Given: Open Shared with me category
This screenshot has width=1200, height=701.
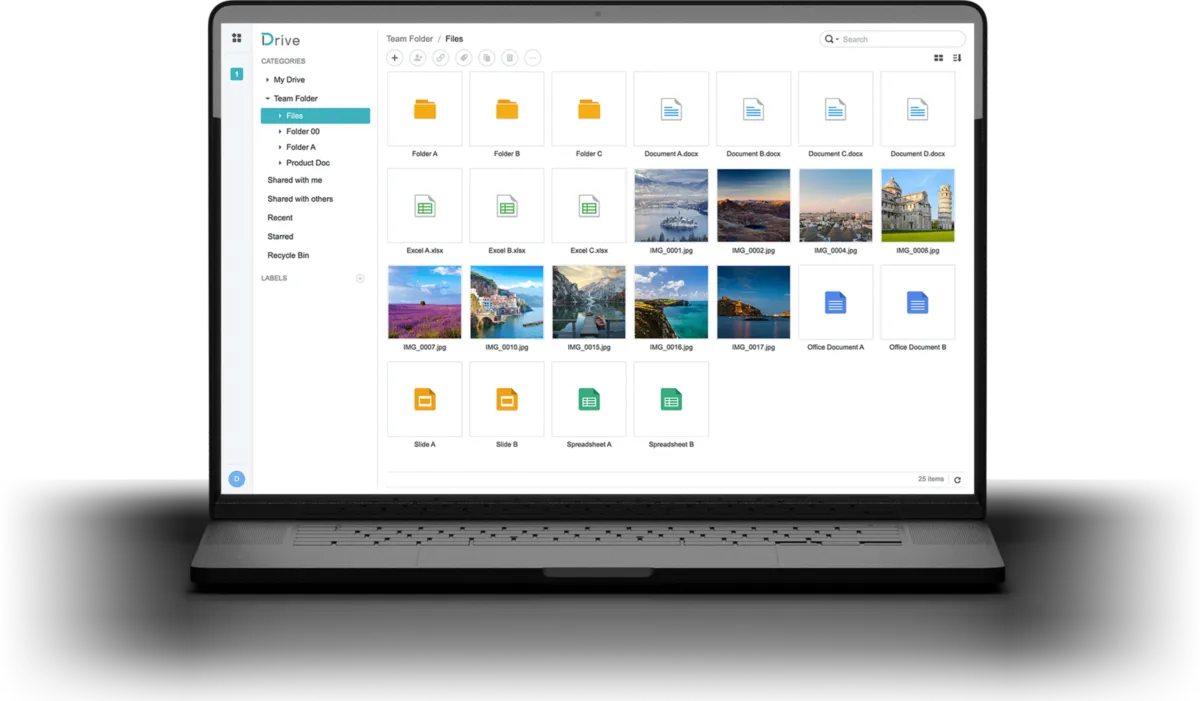Looking at the screenshot, I should click(295, 180).
